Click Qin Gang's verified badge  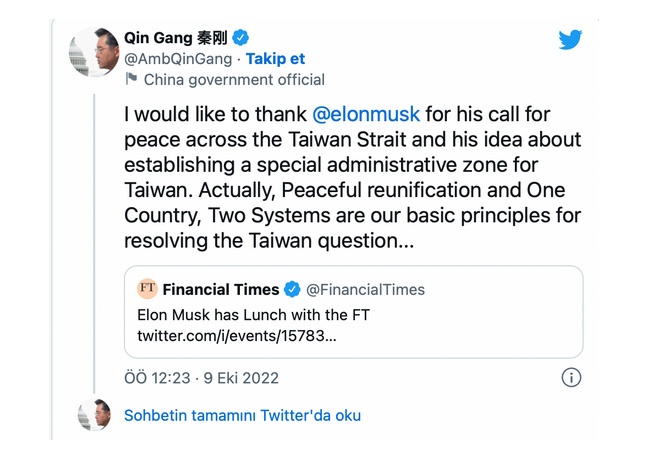point(241,38)
